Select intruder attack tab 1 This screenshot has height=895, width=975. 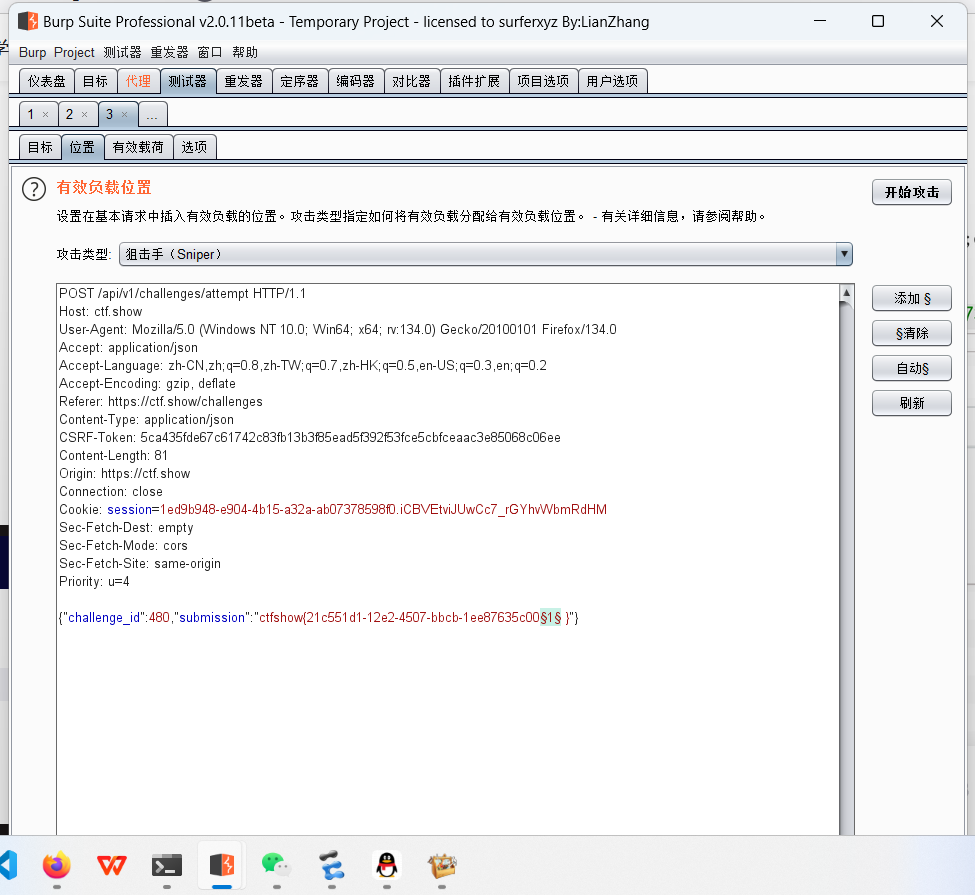point(30,114)
